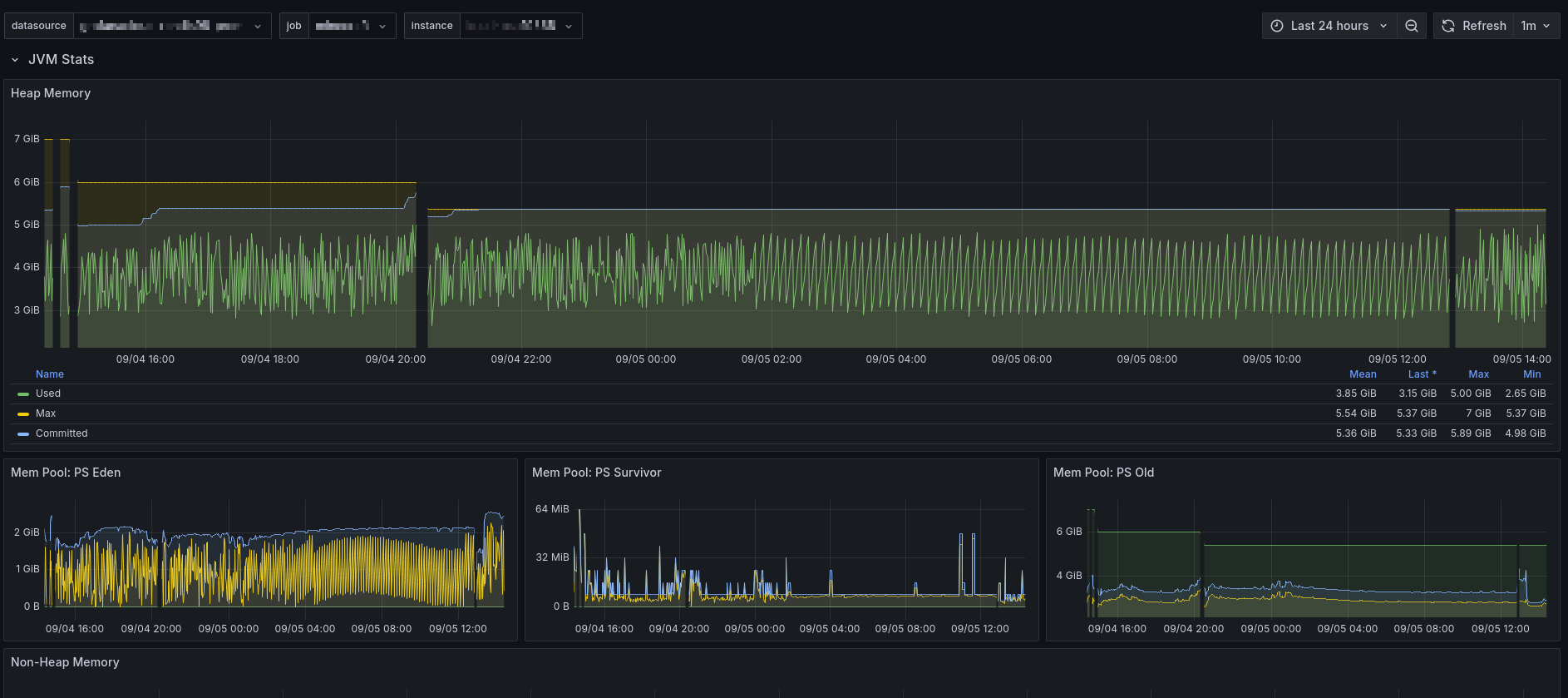Click the yellow Max series color swatch

point(23,413)
